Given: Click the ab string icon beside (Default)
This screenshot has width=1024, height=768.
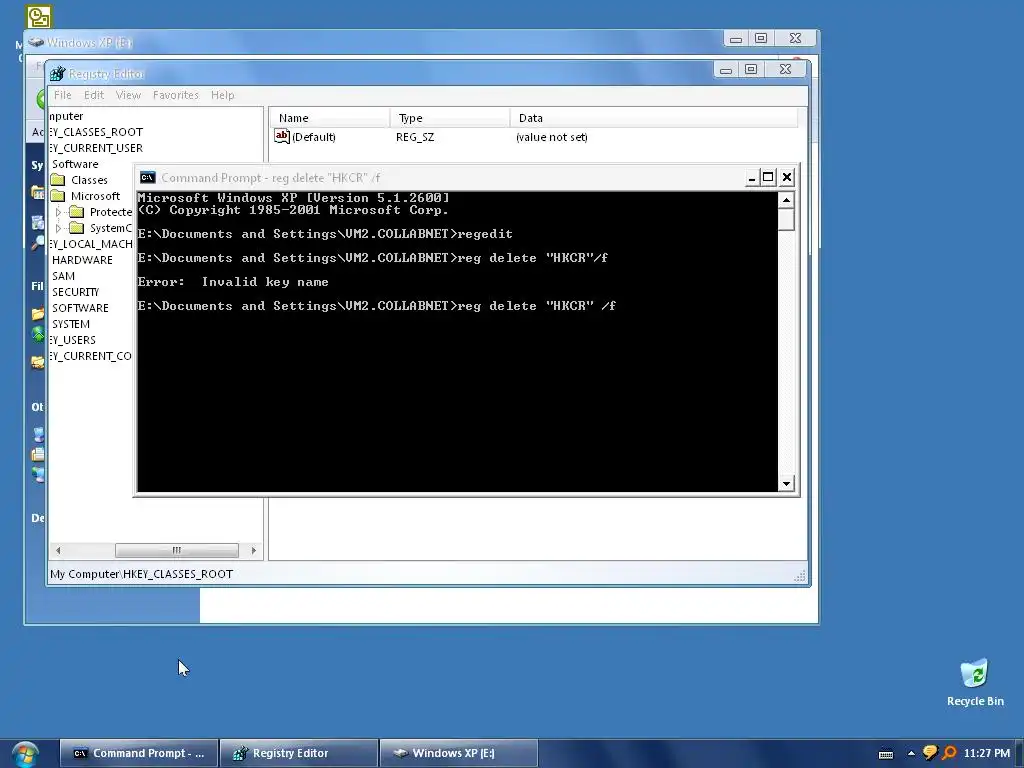Looking at the screenshot, I should [281, 136].
